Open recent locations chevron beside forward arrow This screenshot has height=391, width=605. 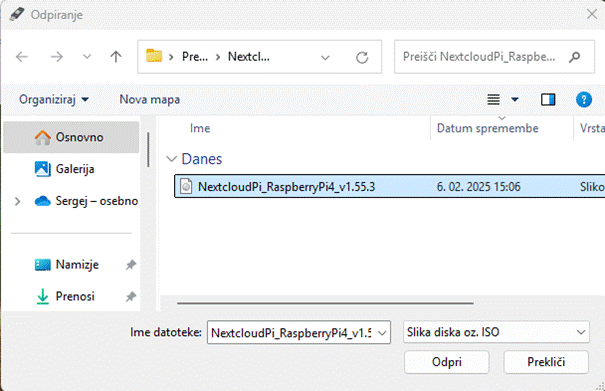coord(87,57)
